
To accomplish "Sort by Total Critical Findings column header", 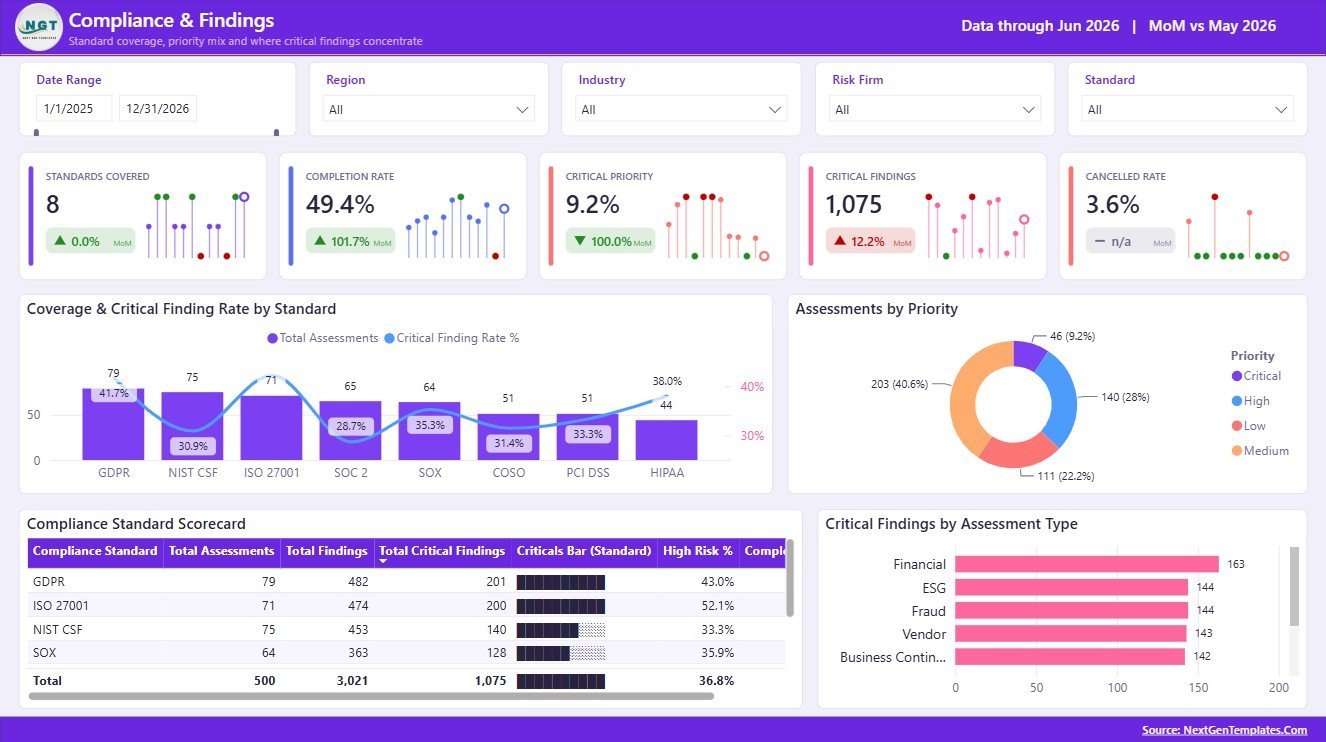I will click(442, 551).
